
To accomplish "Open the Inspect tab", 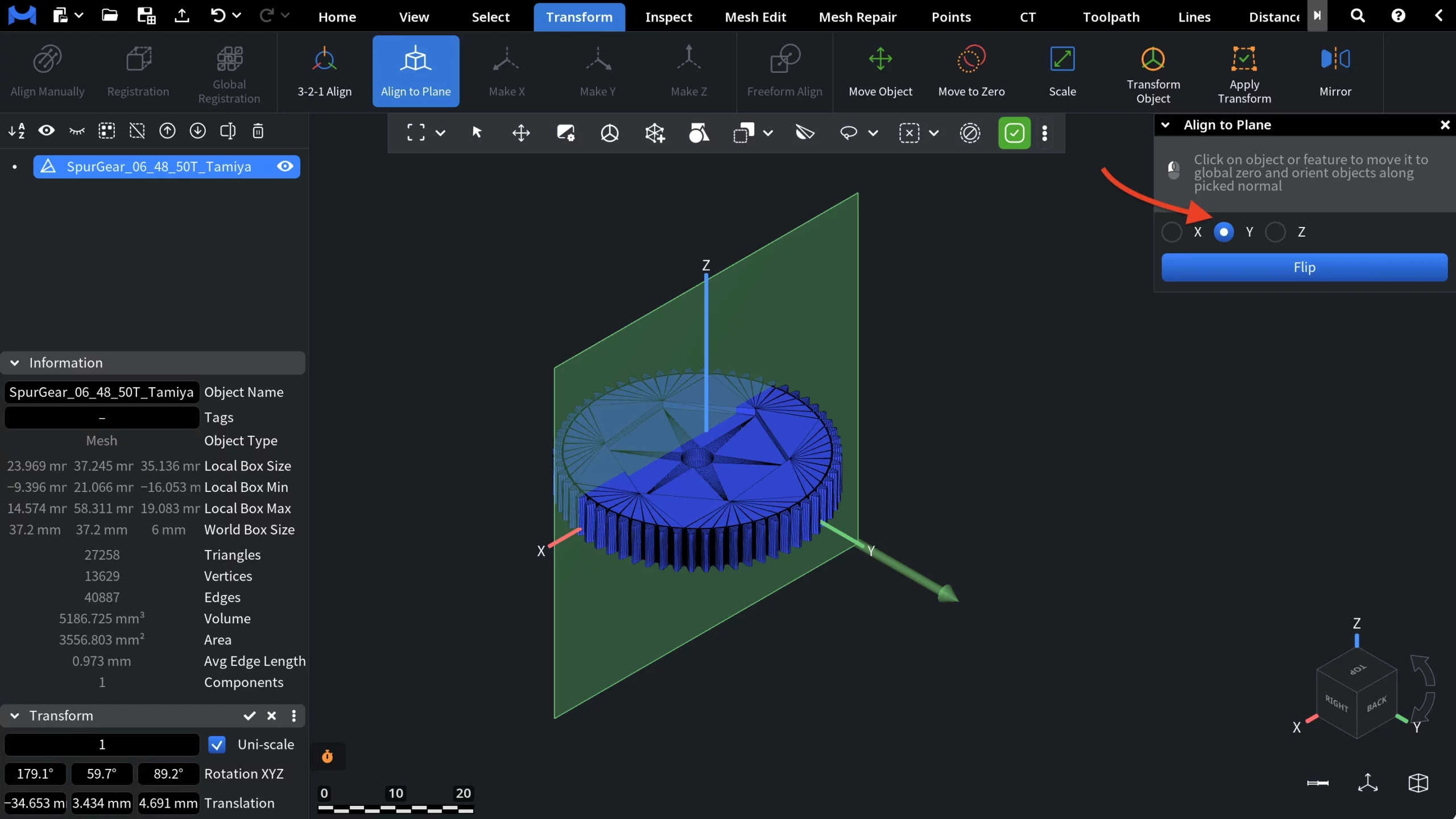I will click(668, 16).
